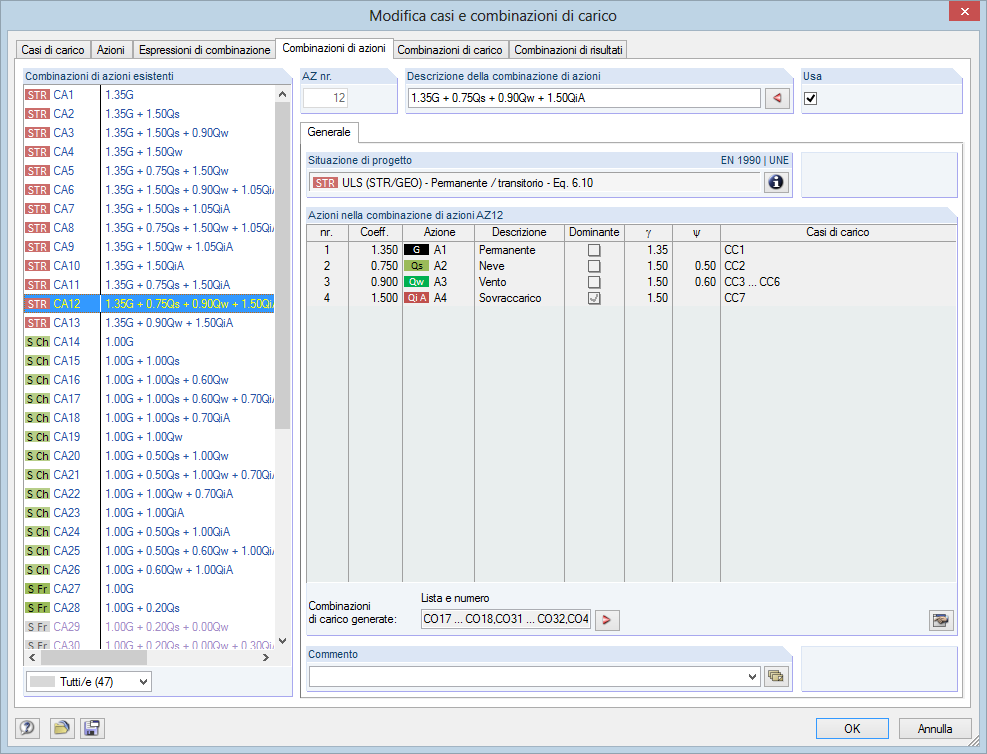Image resolution: width=987 pixels, height=754 pixels.
Task: Open design situation info button
Action: (776, 183)
